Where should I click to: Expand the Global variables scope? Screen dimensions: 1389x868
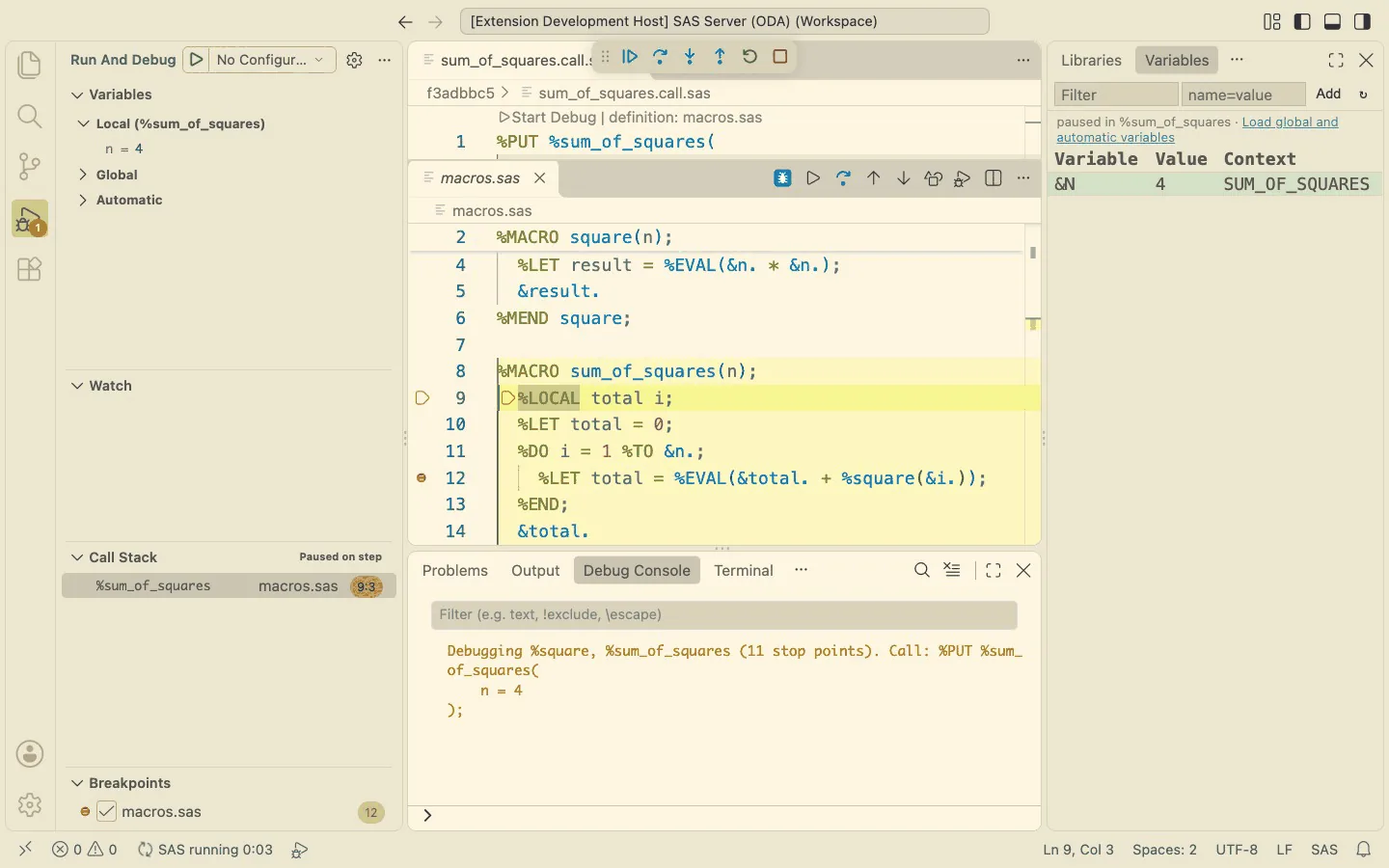tap(83, 175)
